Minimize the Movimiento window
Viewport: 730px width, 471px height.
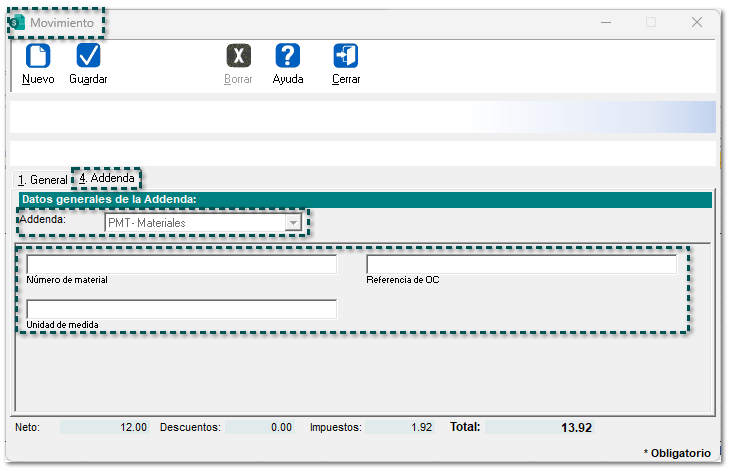click(605, 22)
